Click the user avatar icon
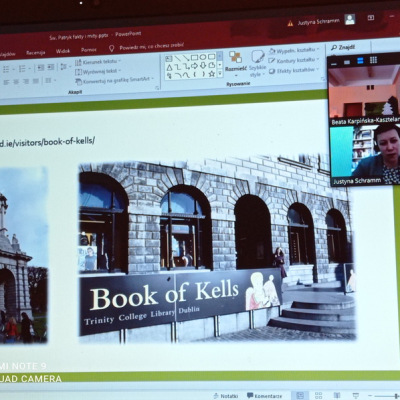Viewport: 400px width, 400px height. click(350, 19)
